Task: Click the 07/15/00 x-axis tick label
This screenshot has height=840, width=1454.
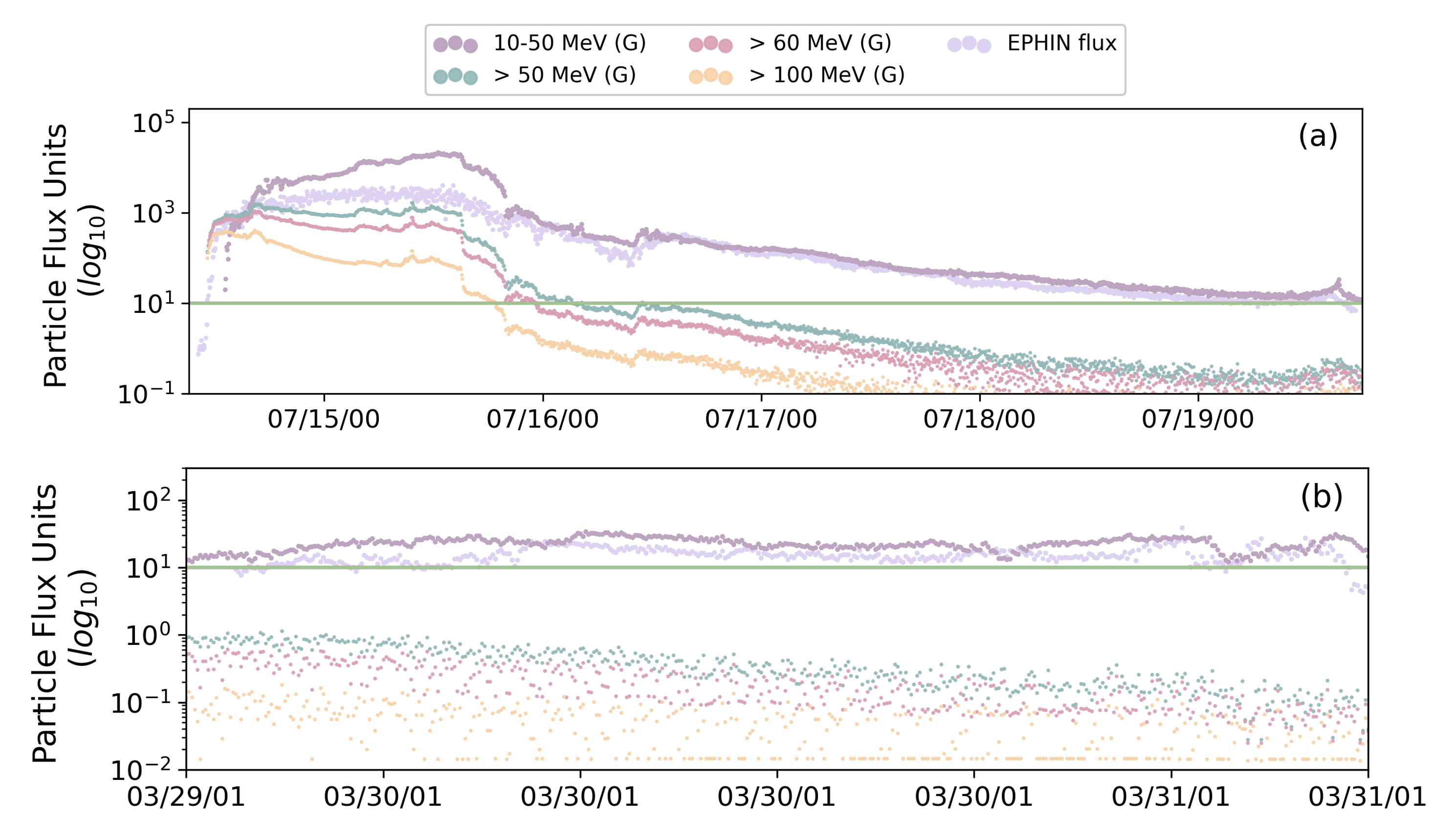Action: 324,420
